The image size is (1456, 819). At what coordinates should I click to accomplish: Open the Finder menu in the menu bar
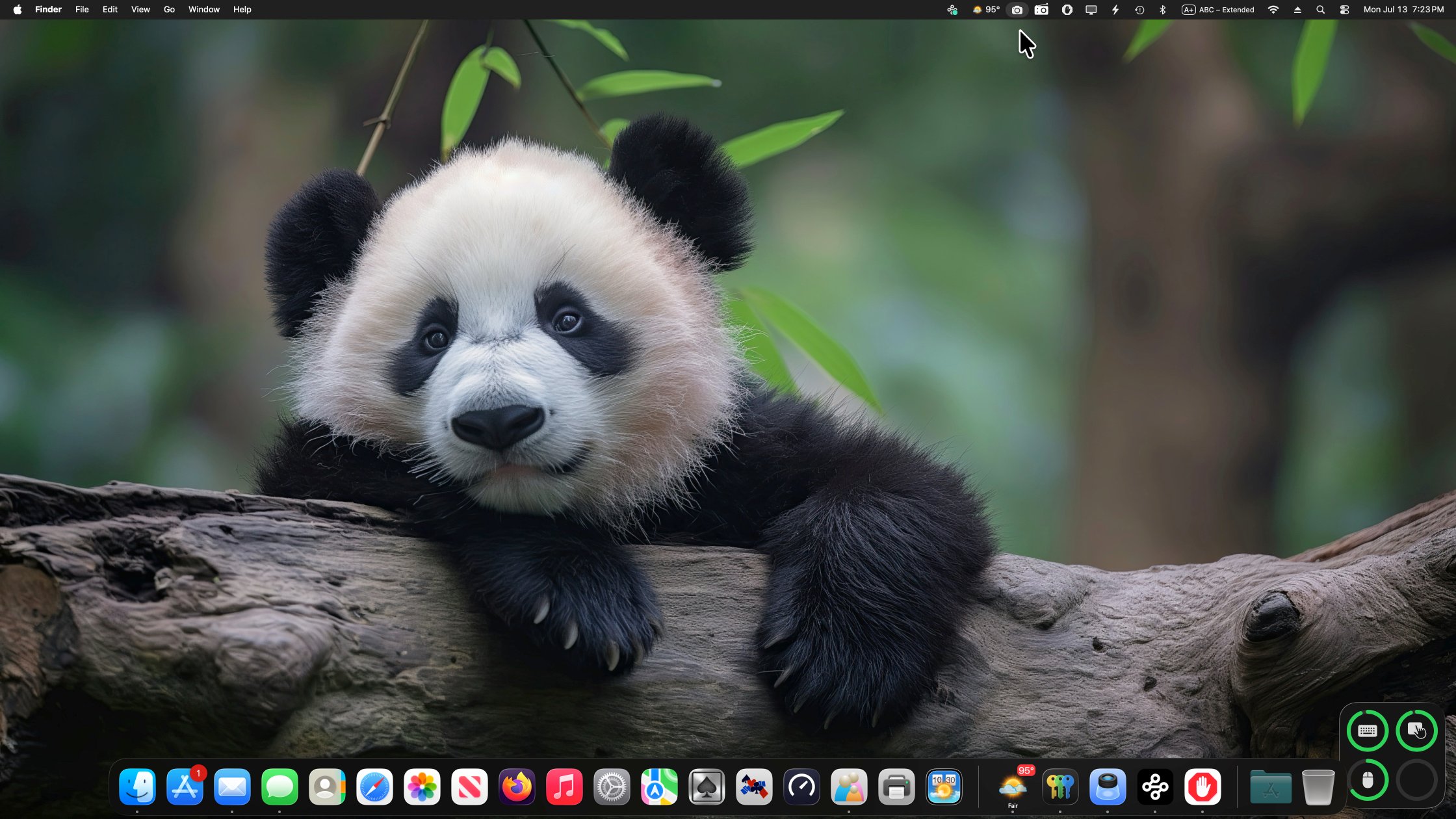point(48,10)
